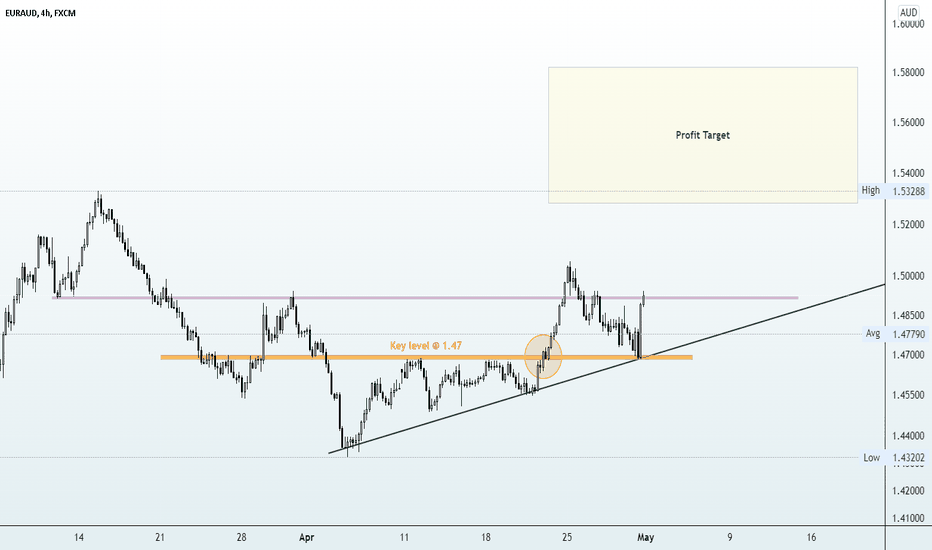Image resolution: width=932 pixels, height=550 pixels.
Task: Click the Profit Target text label
Action: click(703, 135)
